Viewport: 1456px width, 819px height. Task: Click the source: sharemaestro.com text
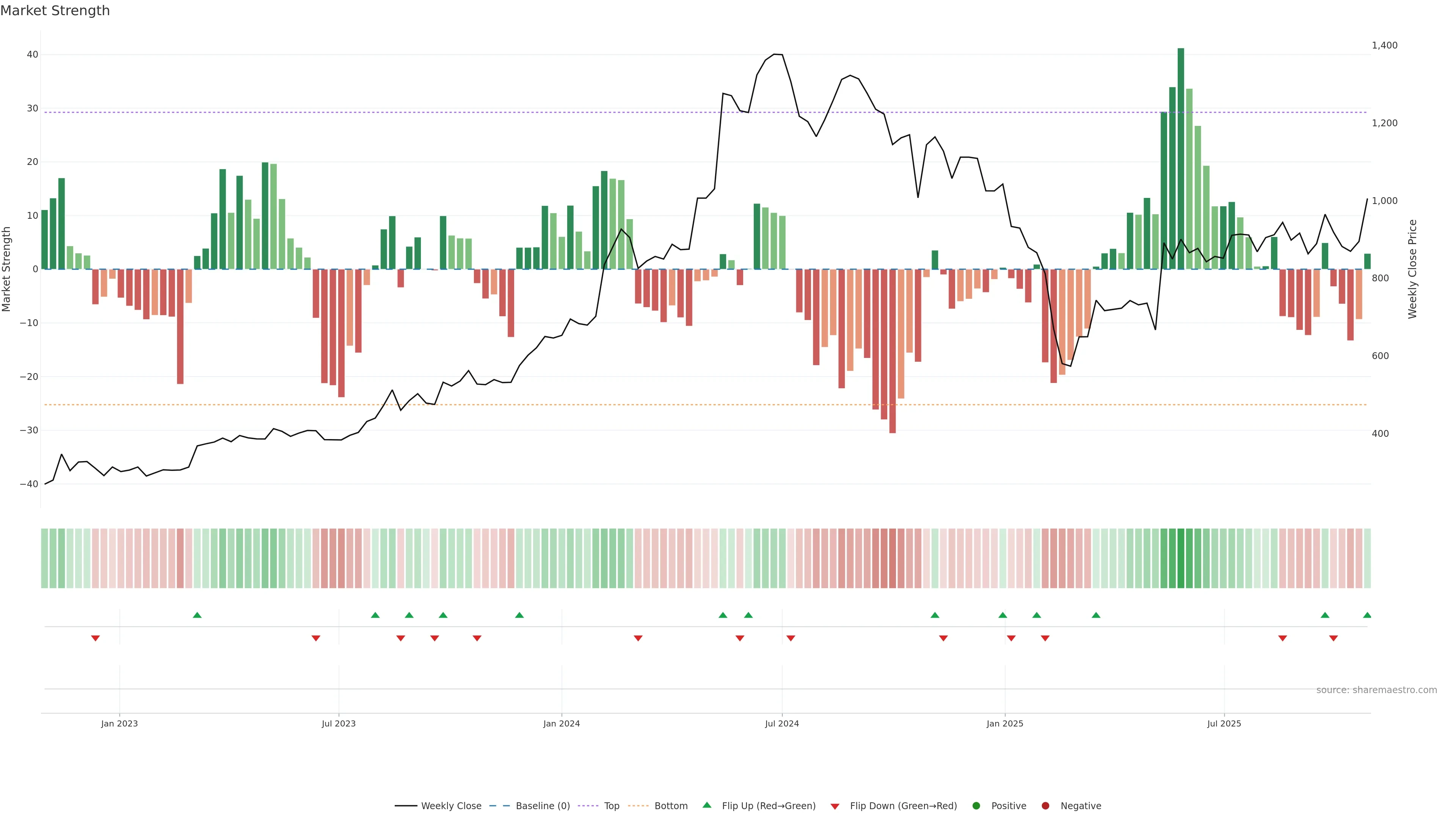click(x=1376, y=690)
